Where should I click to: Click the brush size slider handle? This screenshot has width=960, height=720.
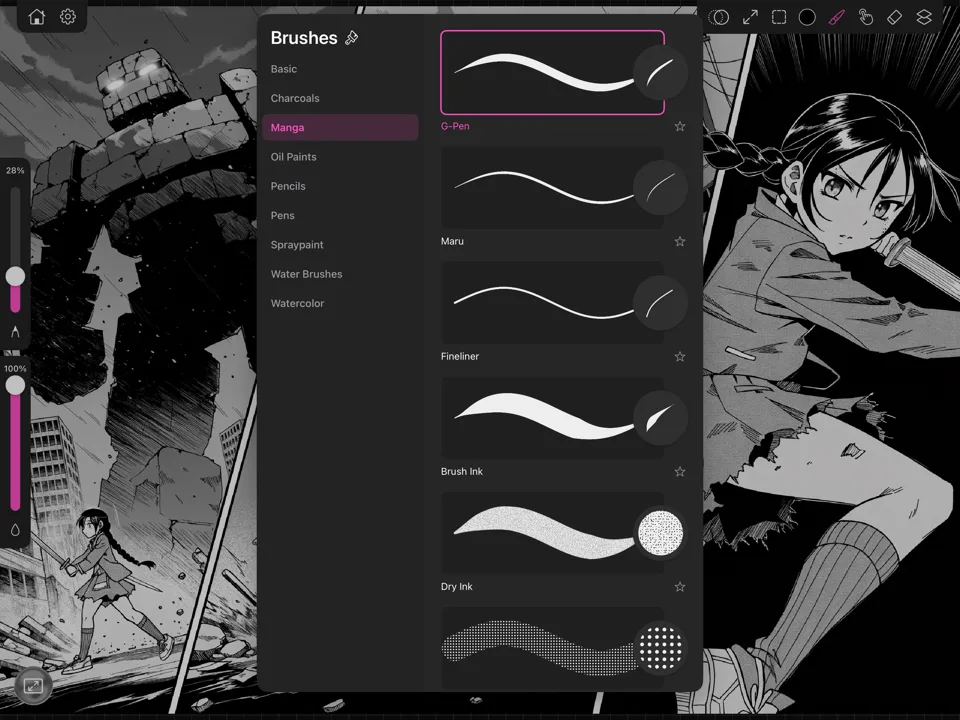[15, 276]
